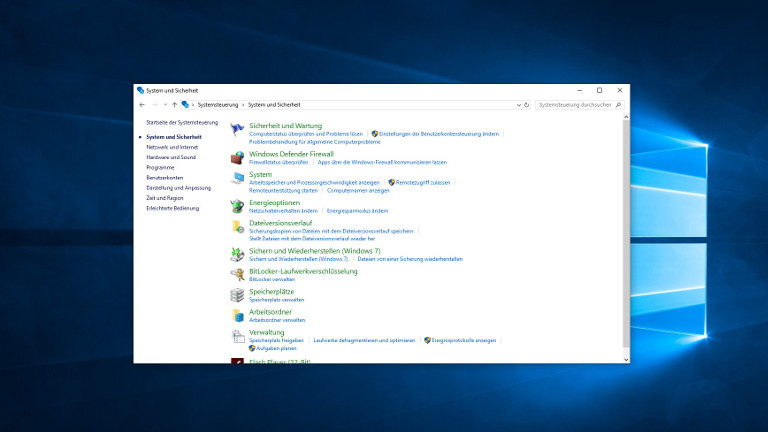Open the Verwaltung tools icon
Viewport: 768px width, 432px height.
(237, 336)
